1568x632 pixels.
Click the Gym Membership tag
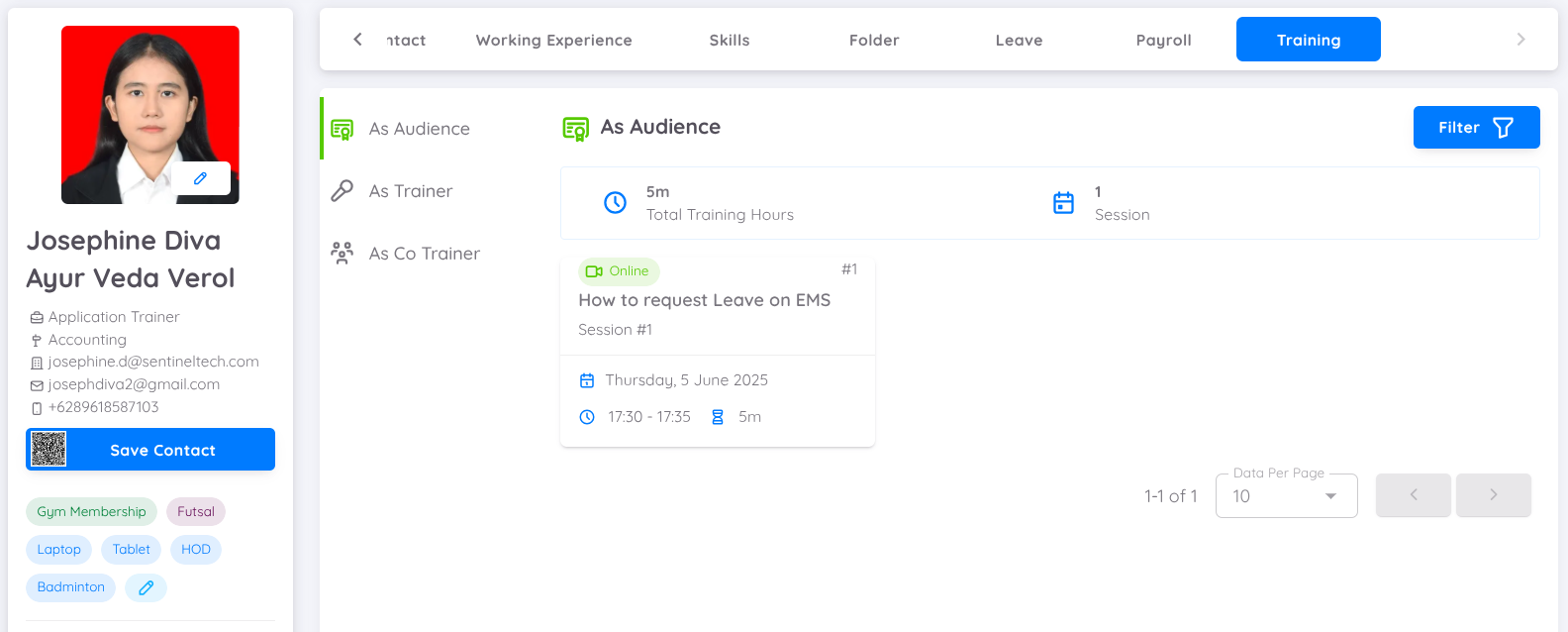point(91,512)
